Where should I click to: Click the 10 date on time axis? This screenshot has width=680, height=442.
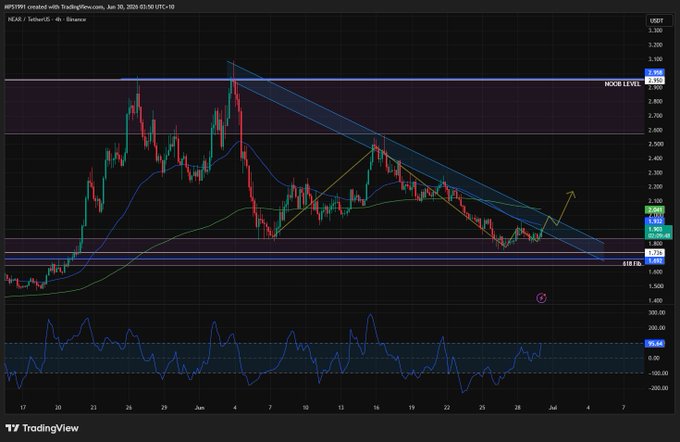[x=306, y=408]
